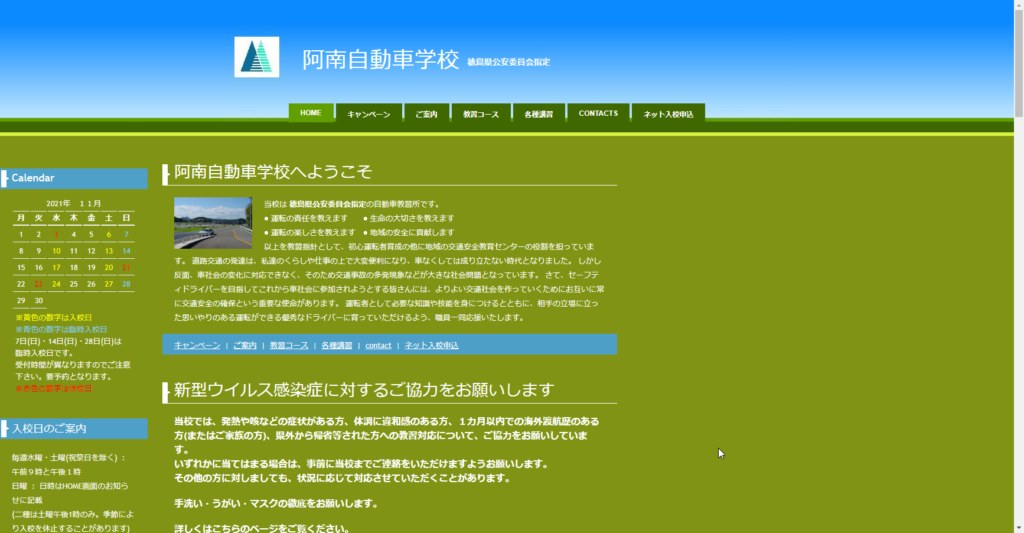Select November 10 on the calendar
This screenshot has width=1024, height=533.
point(57,251)
